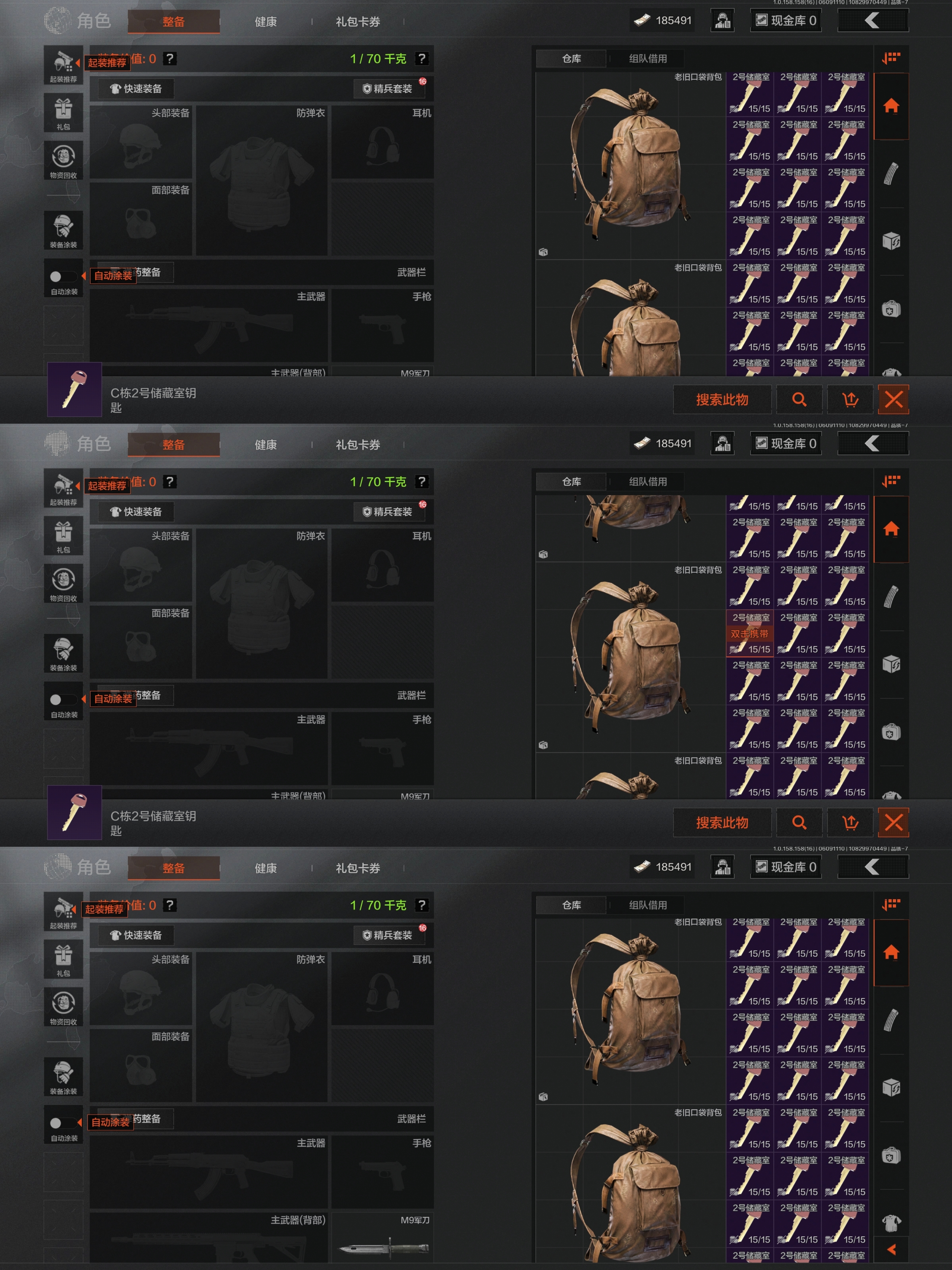Image resolution: width=952 pixels, height=1270 pixels.
Task: Open warehouse sort options icon in top screenshot
Action: 891,58
